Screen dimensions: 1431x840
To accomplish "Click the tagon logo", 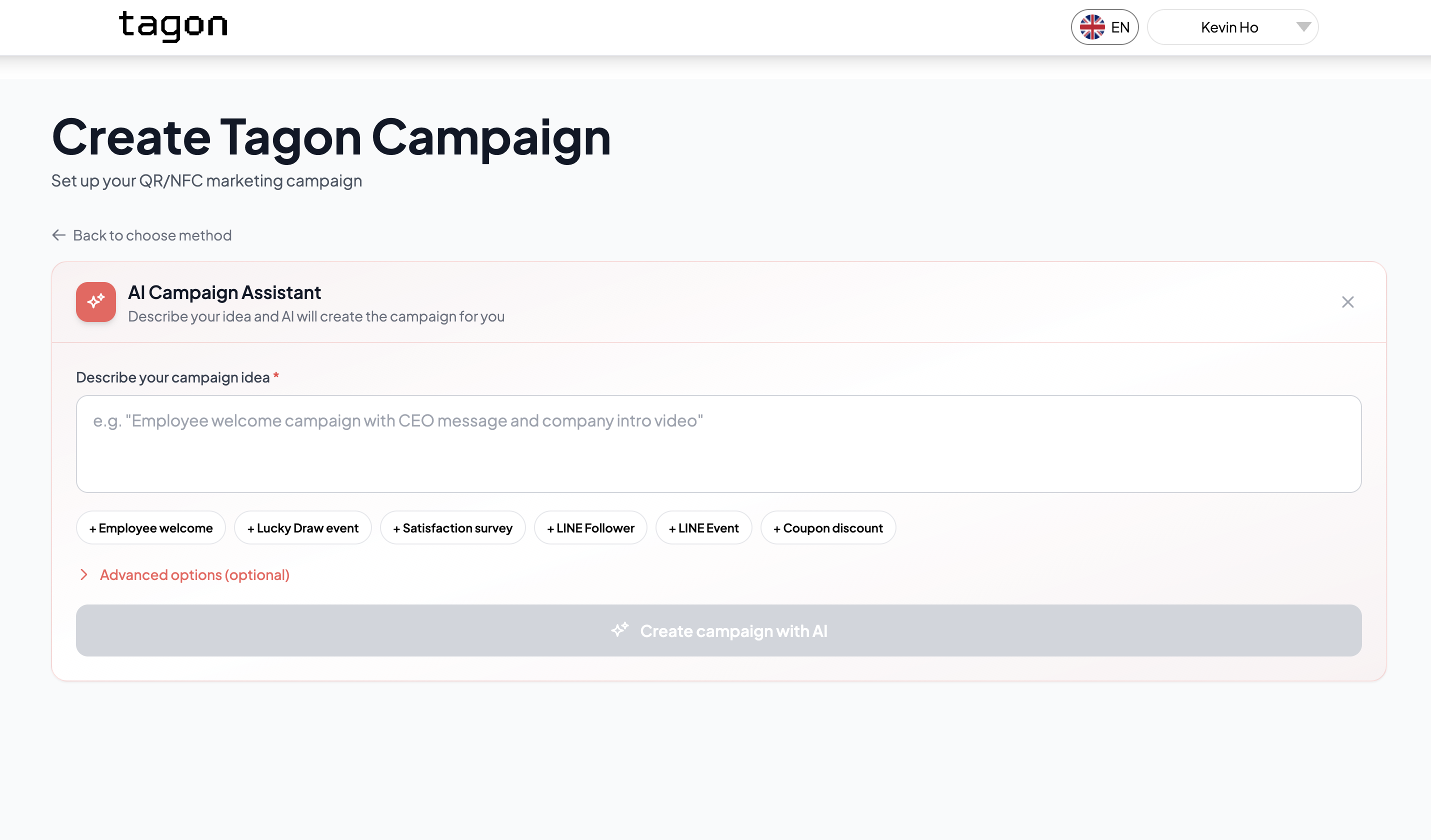I will point(173,26).
